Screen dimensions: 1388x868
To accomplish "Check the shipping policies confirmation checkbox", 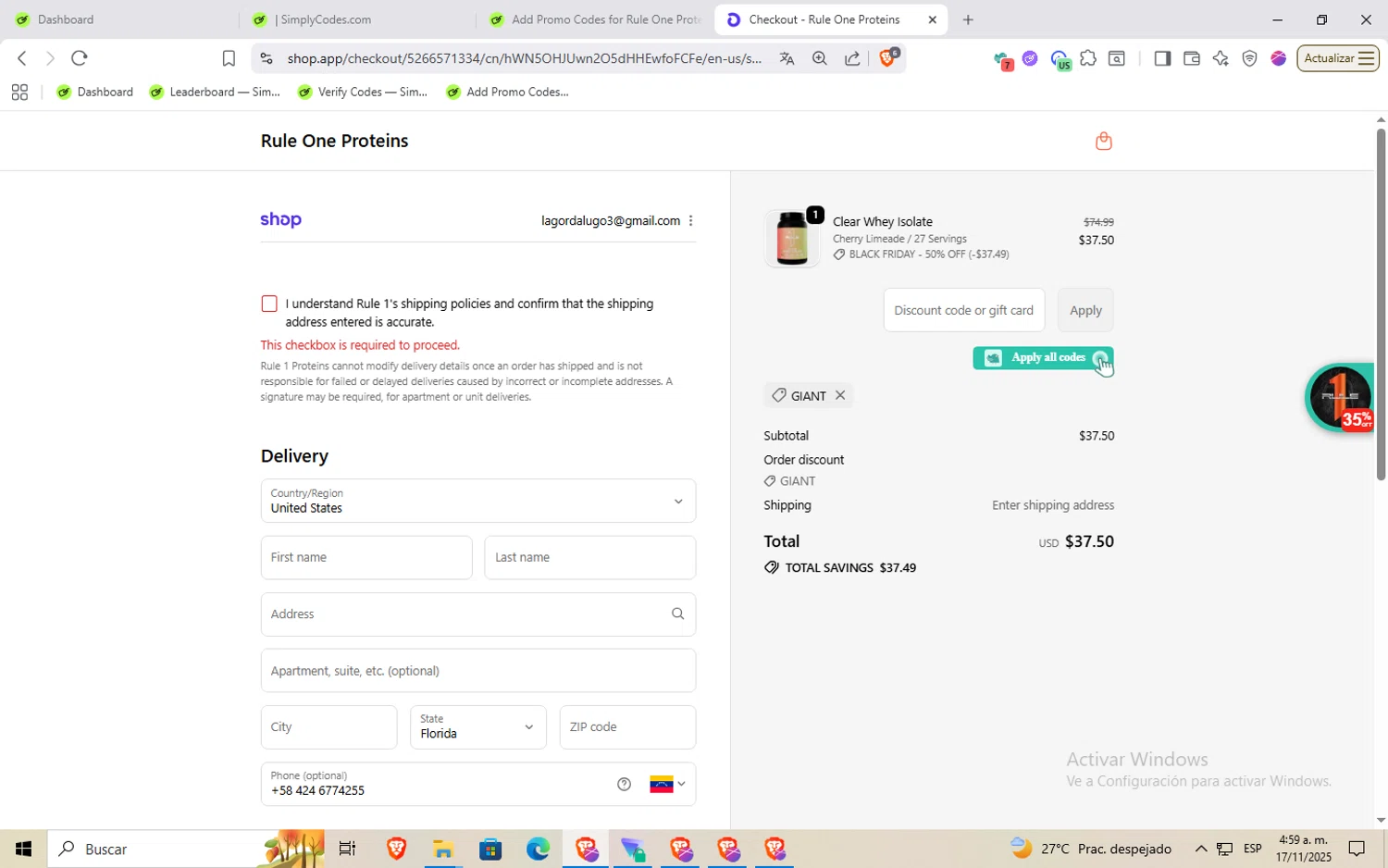I will pos(269,304).
